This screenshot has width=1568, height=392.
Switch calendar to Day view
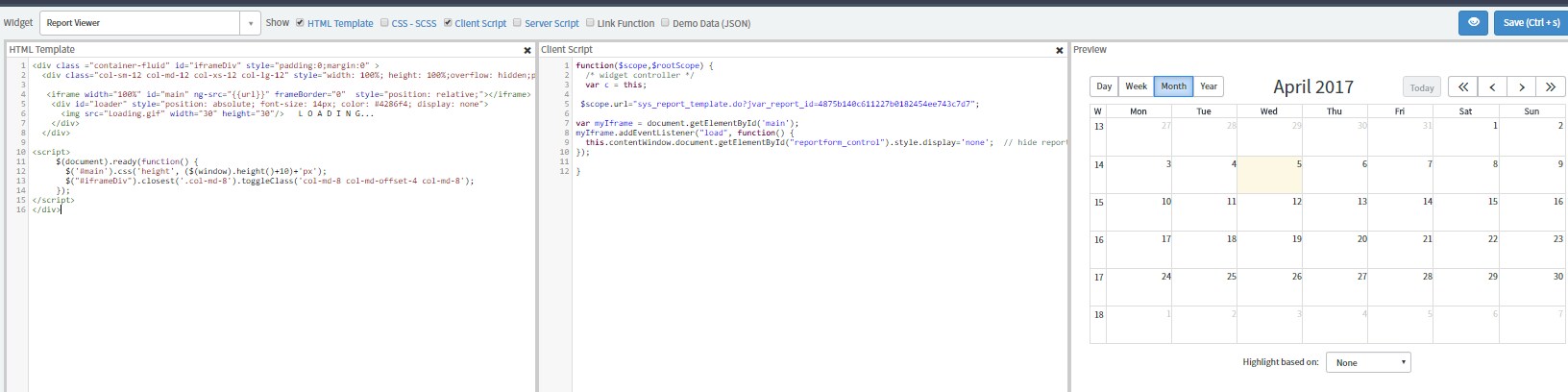point(1104,86)
